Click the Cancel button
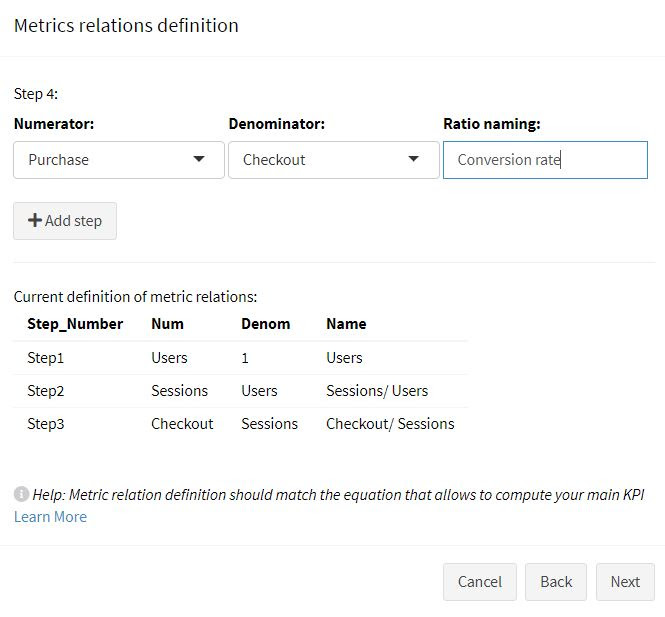This screenshot has height=617, width=665. [x=480, y=582]
